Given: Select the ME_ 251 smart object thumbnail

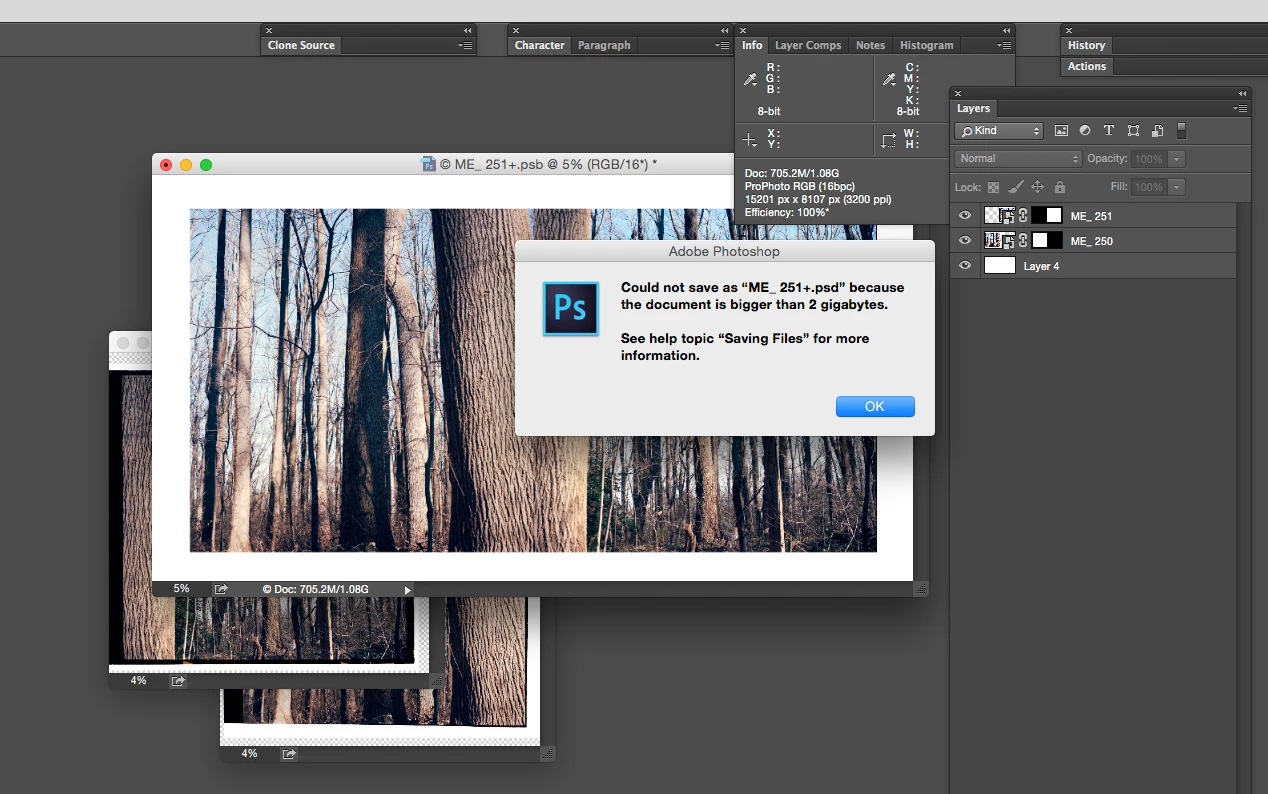Looking at the screenshot, I should click(999, 215).
